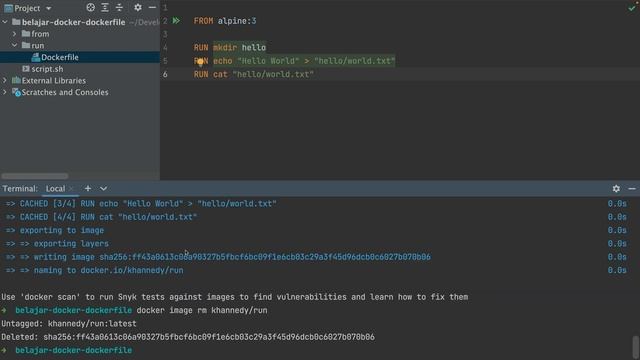This screenshot has width=640, height=360.
Task: Hide the Project panel with minus icon
Action: 152,7
